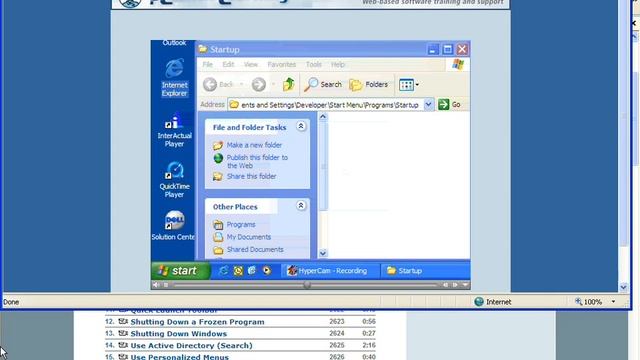The image size is (640, 360).
Task: Select the Startup taskbar button
Action: [x=424, y=271]
